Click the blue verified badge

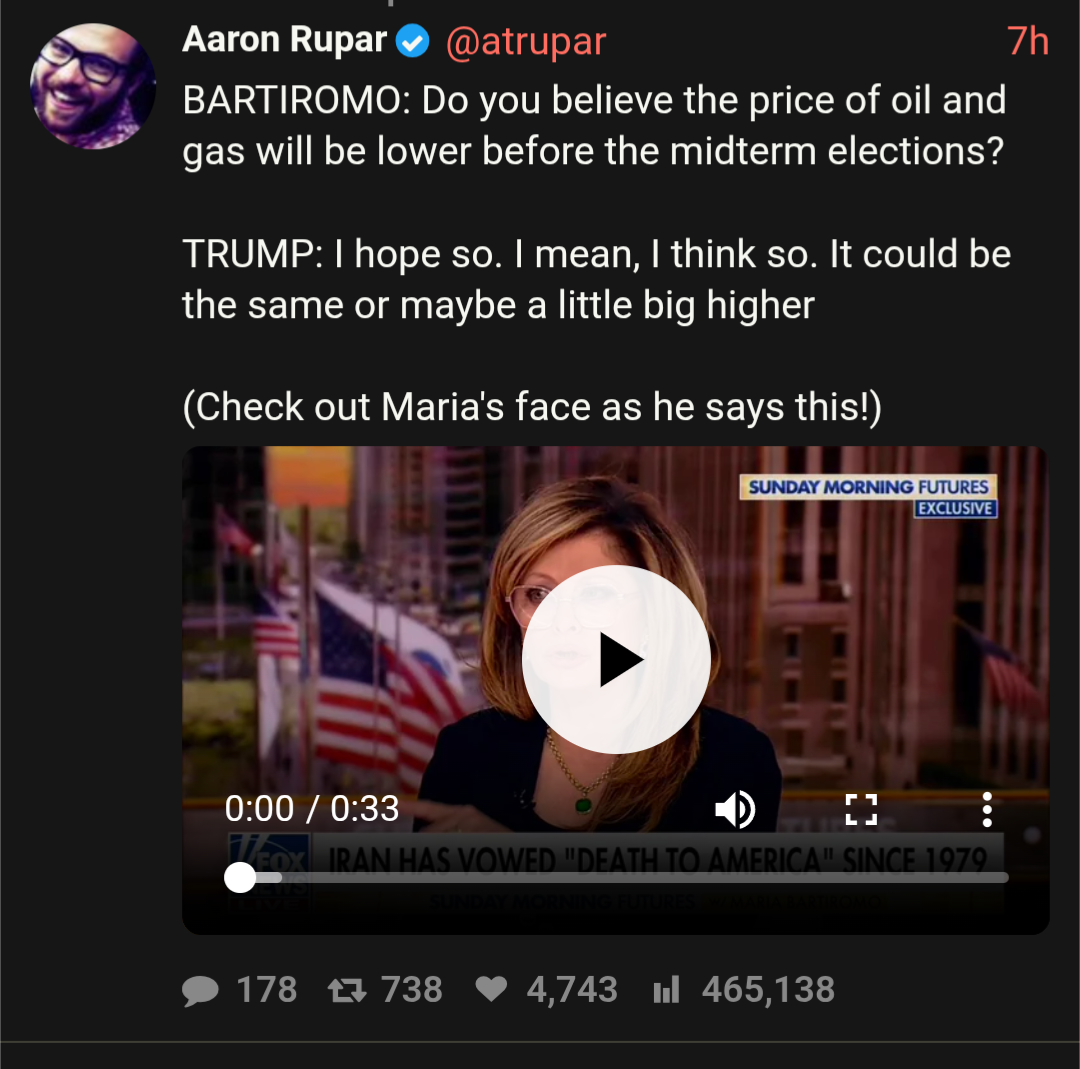[412, 41]
